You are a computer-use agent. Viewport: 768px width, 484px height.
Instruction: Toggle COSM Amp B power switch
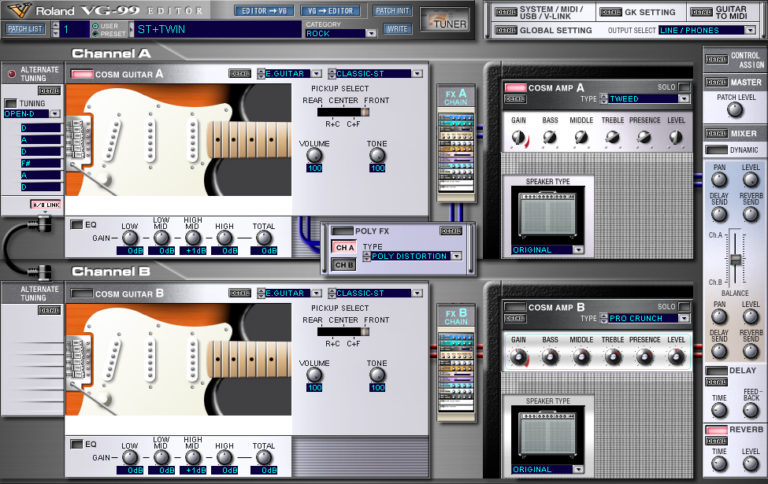(x=515, y=307)
